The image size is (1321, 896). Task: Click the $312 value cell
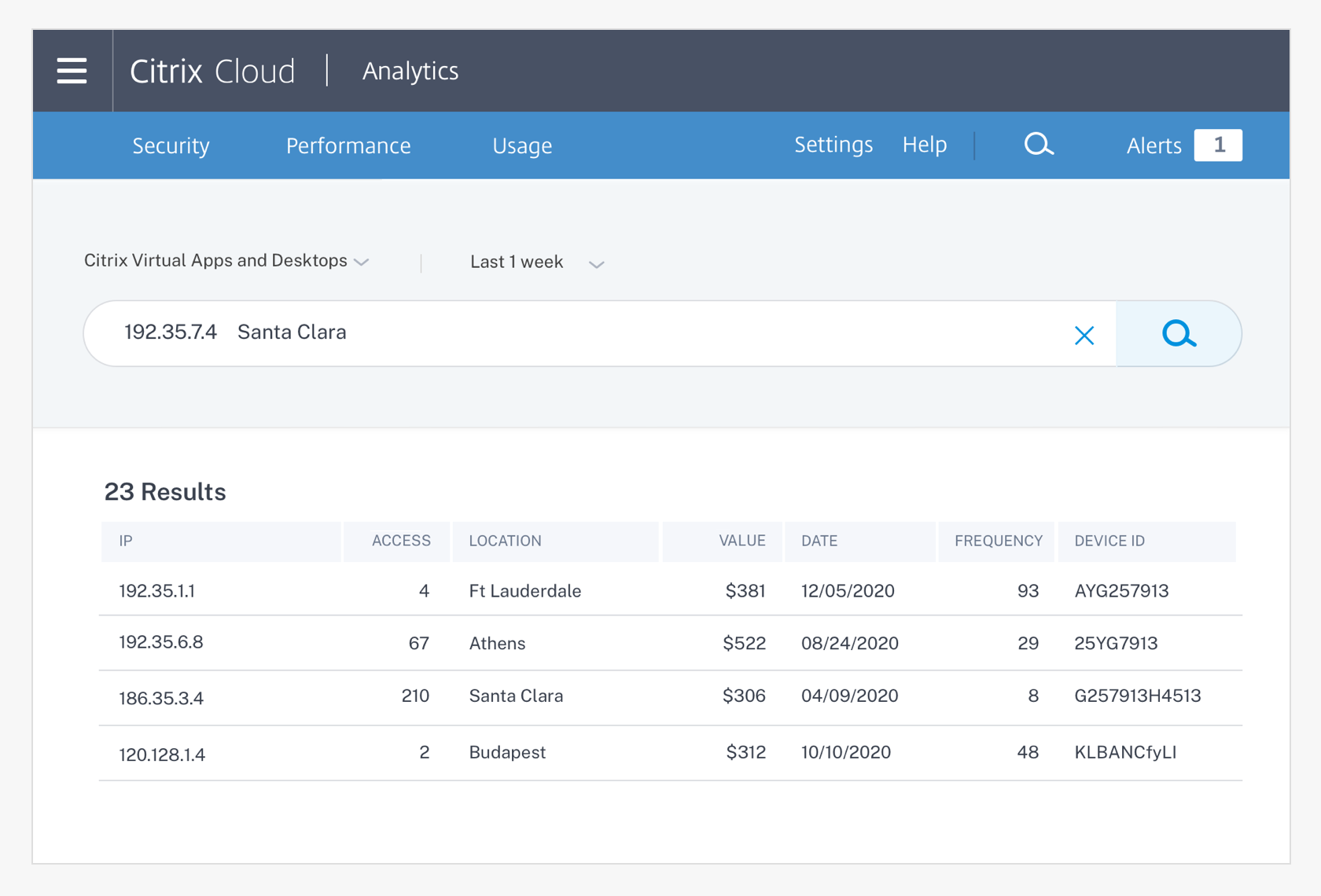pos(745,752)
